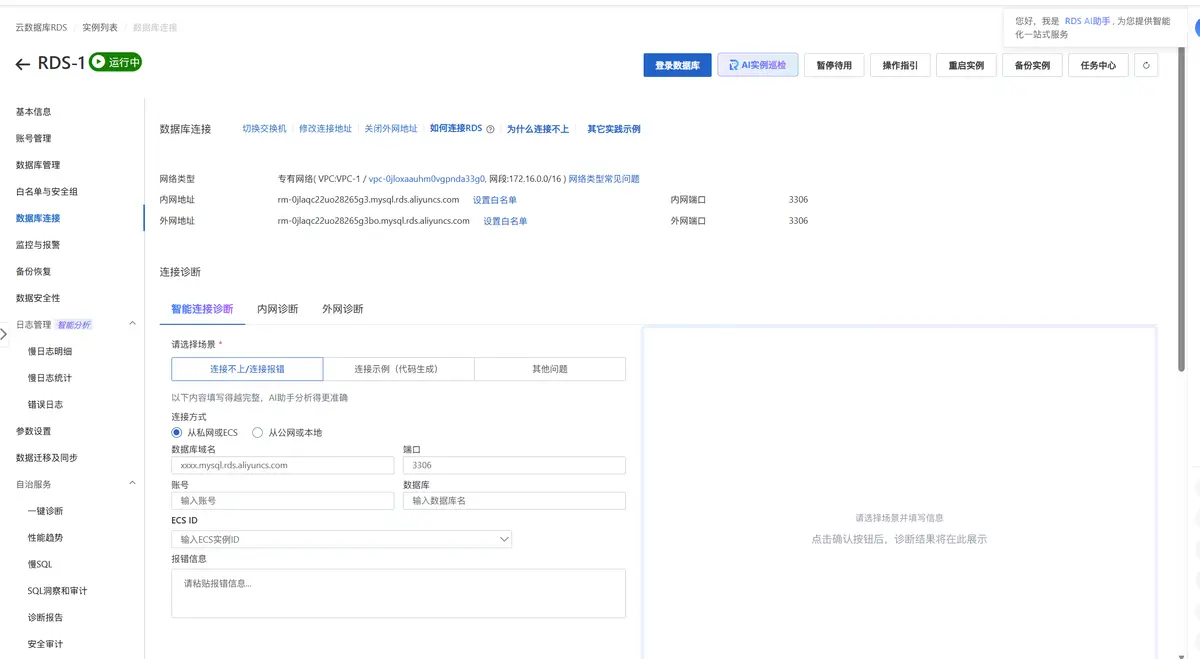Switch to the 内网诊断 tab

point(277,309)
